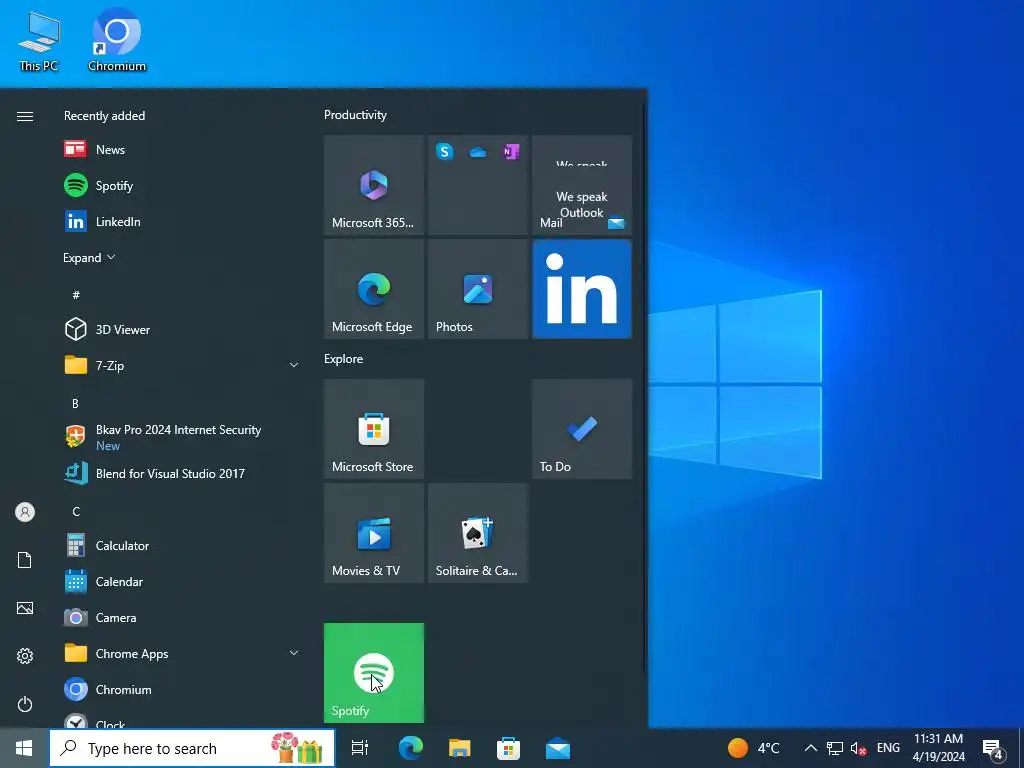Expand the Recently added list
This screenshot has width=1024, height=768.
pos(89,257)
